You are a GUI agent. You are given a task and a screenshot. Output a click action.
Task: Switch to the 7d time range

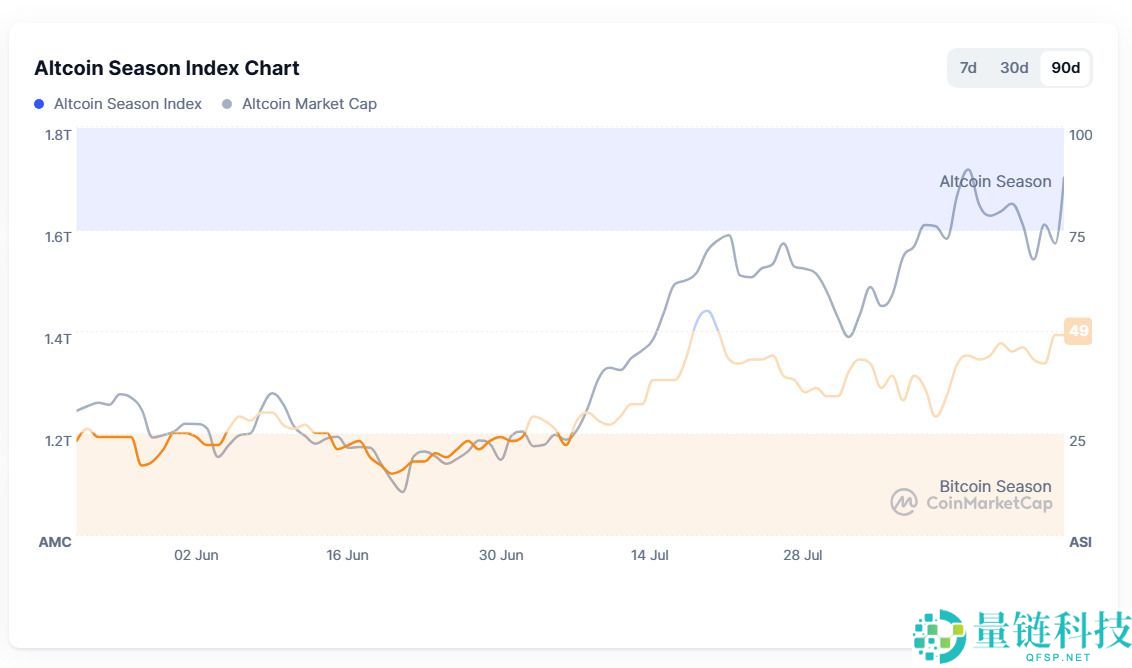click(x=968, y=68)
